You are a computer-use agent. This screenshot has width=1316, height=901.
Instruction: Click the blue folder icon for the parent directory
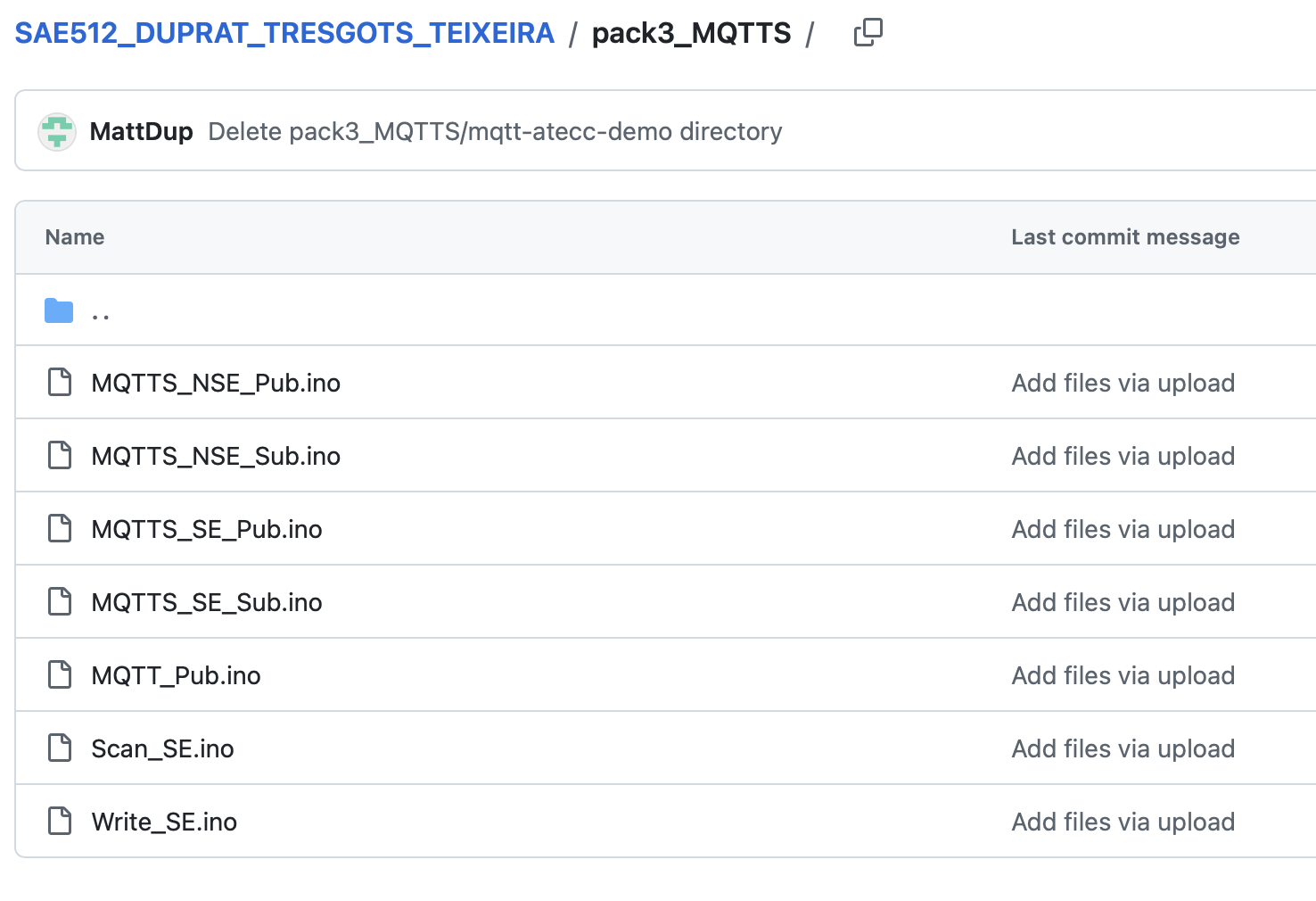click(x=58, y=310)
